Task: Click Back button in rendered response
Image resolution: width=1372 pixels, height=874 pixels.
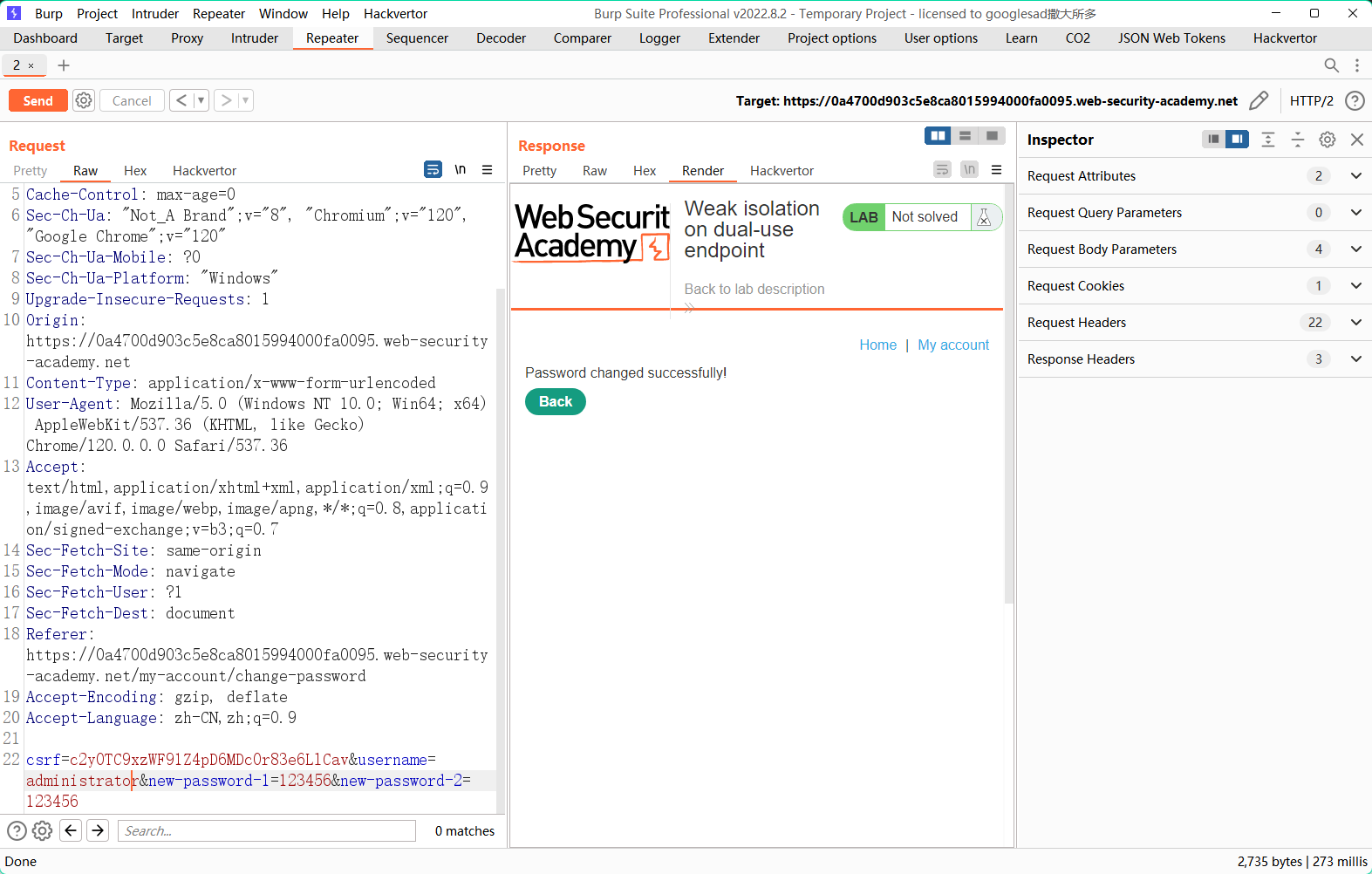Action: [556, 401]
